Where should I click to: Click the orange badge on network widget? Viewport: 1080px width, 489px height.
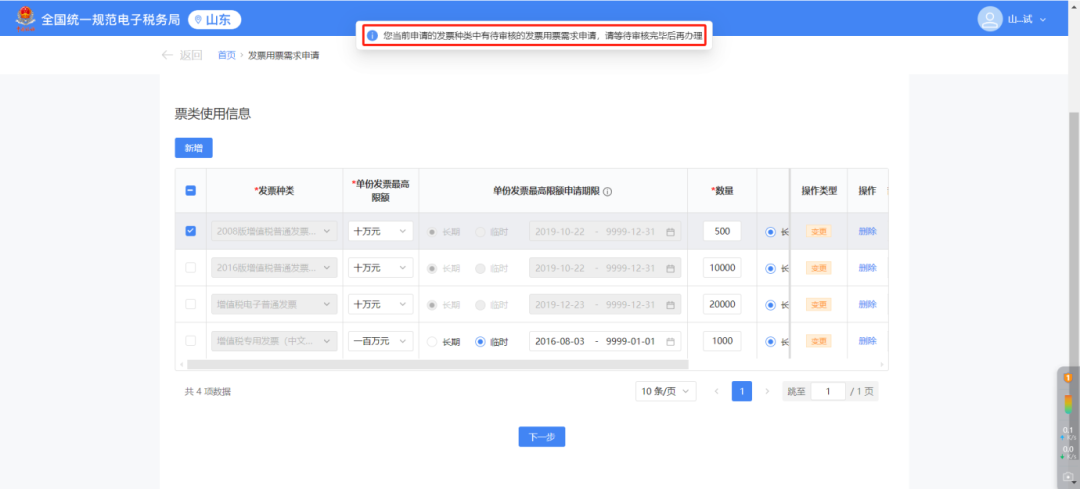coord(1068,377)
